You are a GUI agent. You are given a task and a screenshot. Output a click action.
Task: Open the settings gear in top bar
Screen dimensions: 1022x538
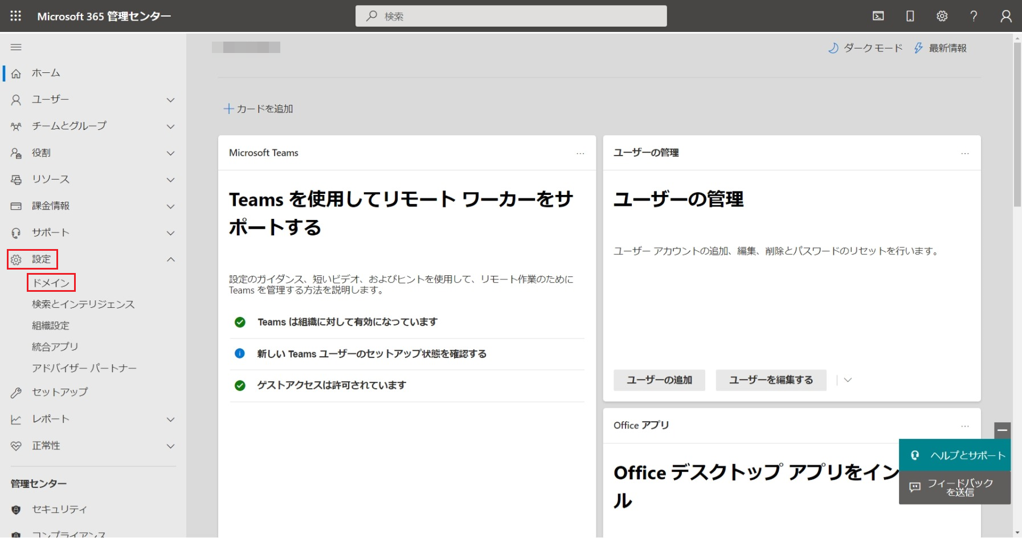[x=942, y=16]
